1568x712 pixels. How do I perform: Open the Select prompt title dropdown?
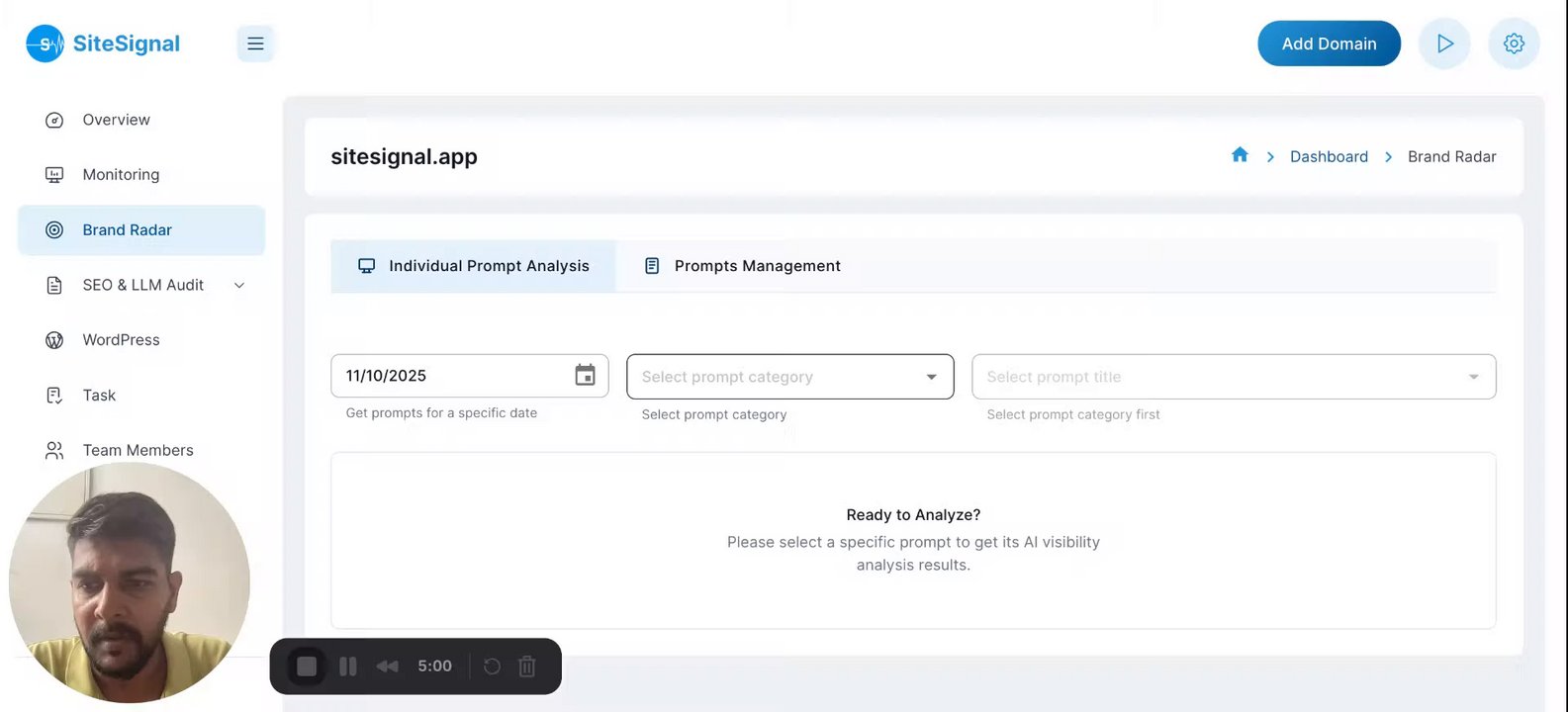coord(1233,377)
